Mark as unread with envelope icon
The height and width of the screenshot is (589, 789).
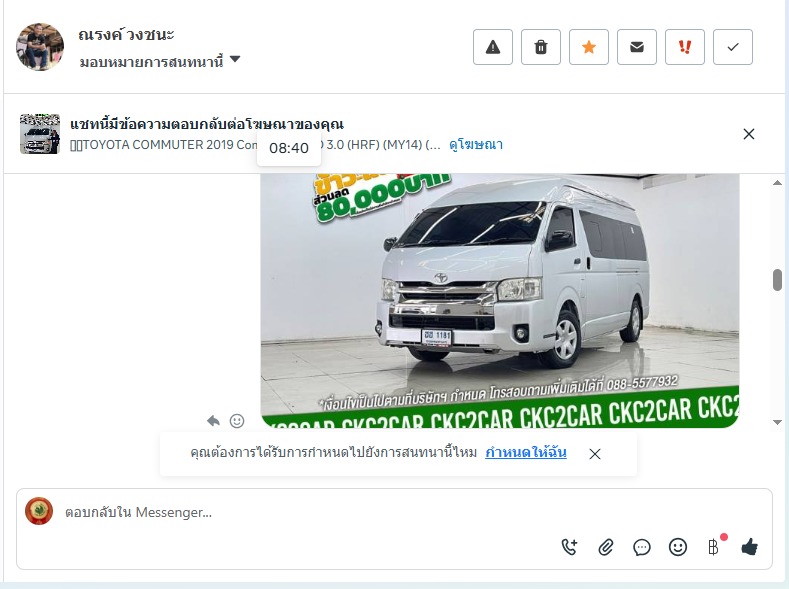point(637,47)
